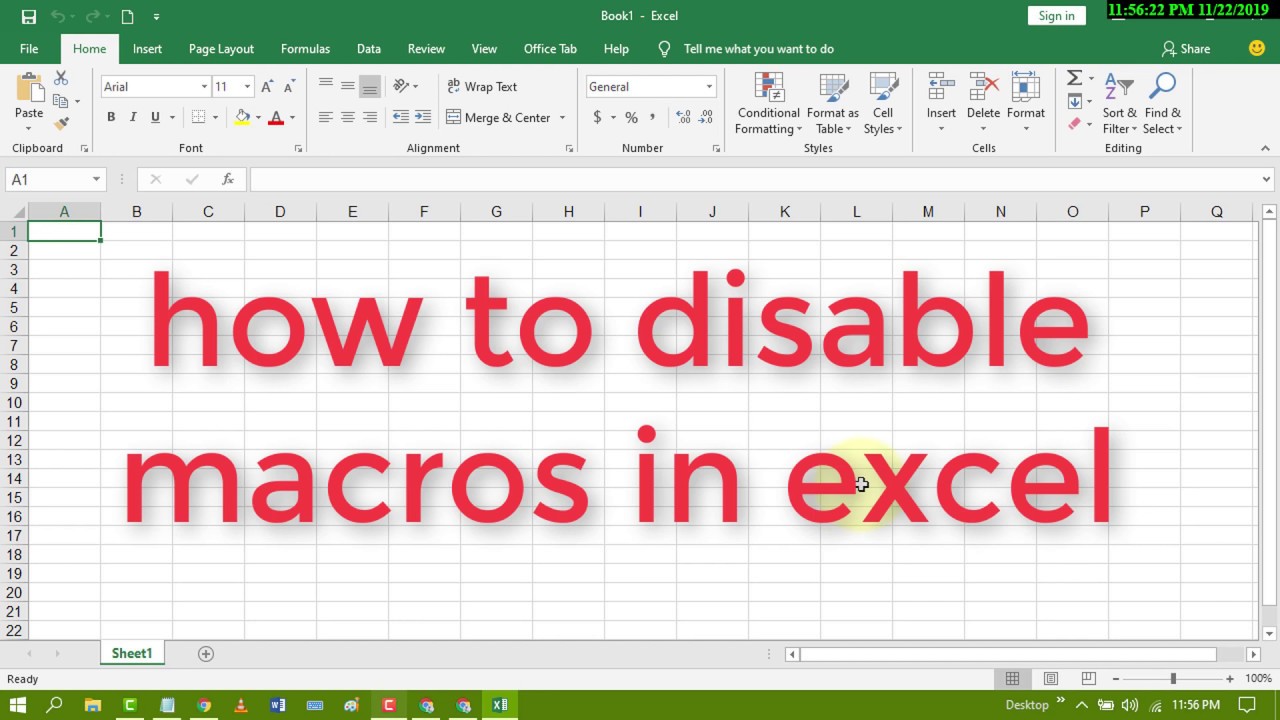The width and height of the screenshot is (1280, 720).
Task: Select middle align icon
Action: point(348,87)
